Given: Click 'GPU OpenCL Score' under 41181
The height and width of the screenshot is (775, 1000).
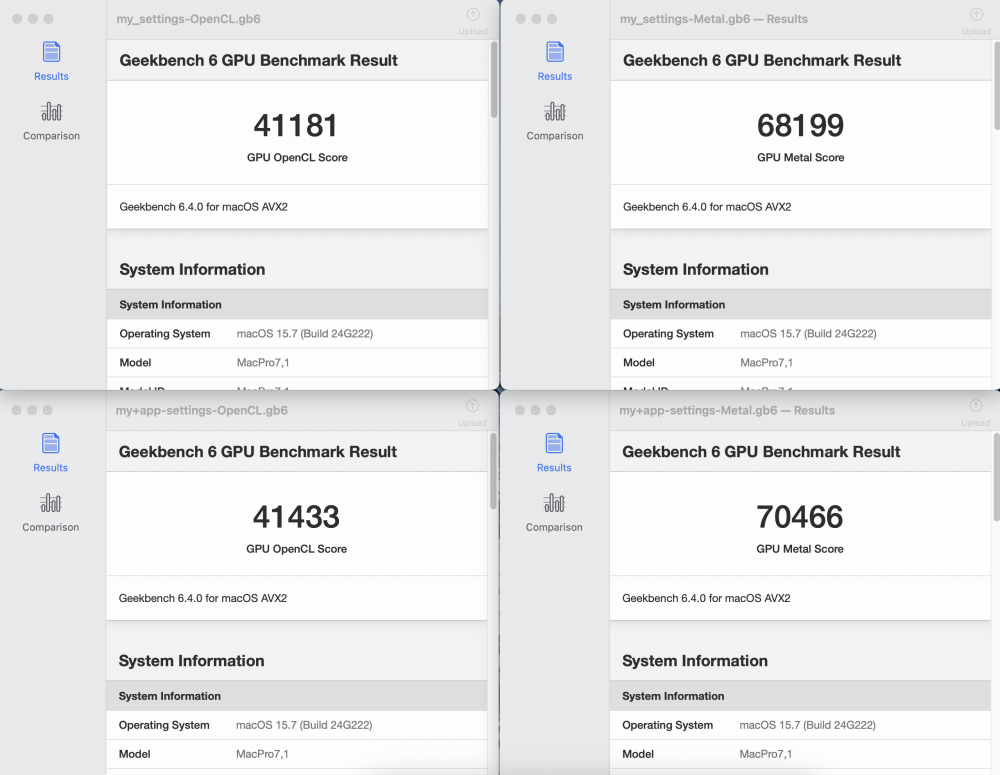Looking at the screenshot, I should click(297, 158).
